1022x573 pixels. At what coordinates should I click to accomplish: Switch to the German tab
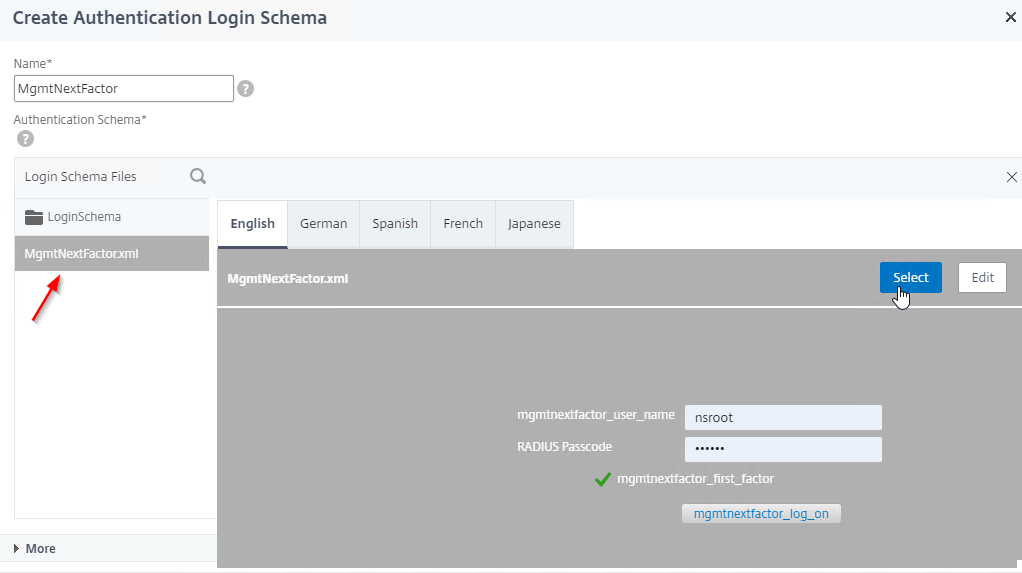tap(323, 224)
